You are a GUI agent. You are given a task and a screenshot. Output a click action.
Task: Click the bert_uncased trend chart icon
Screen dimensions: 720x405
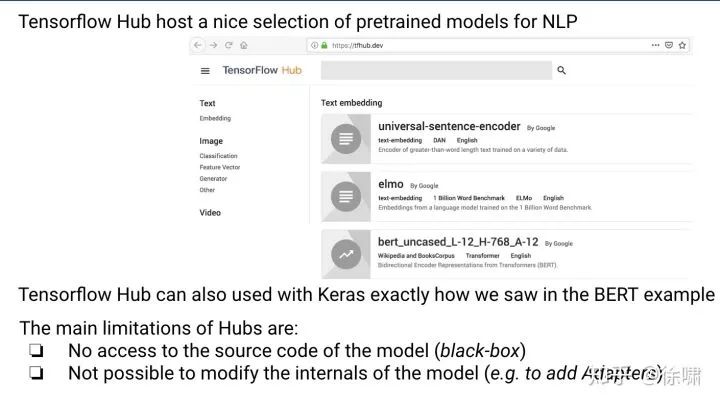pos(346,254)
